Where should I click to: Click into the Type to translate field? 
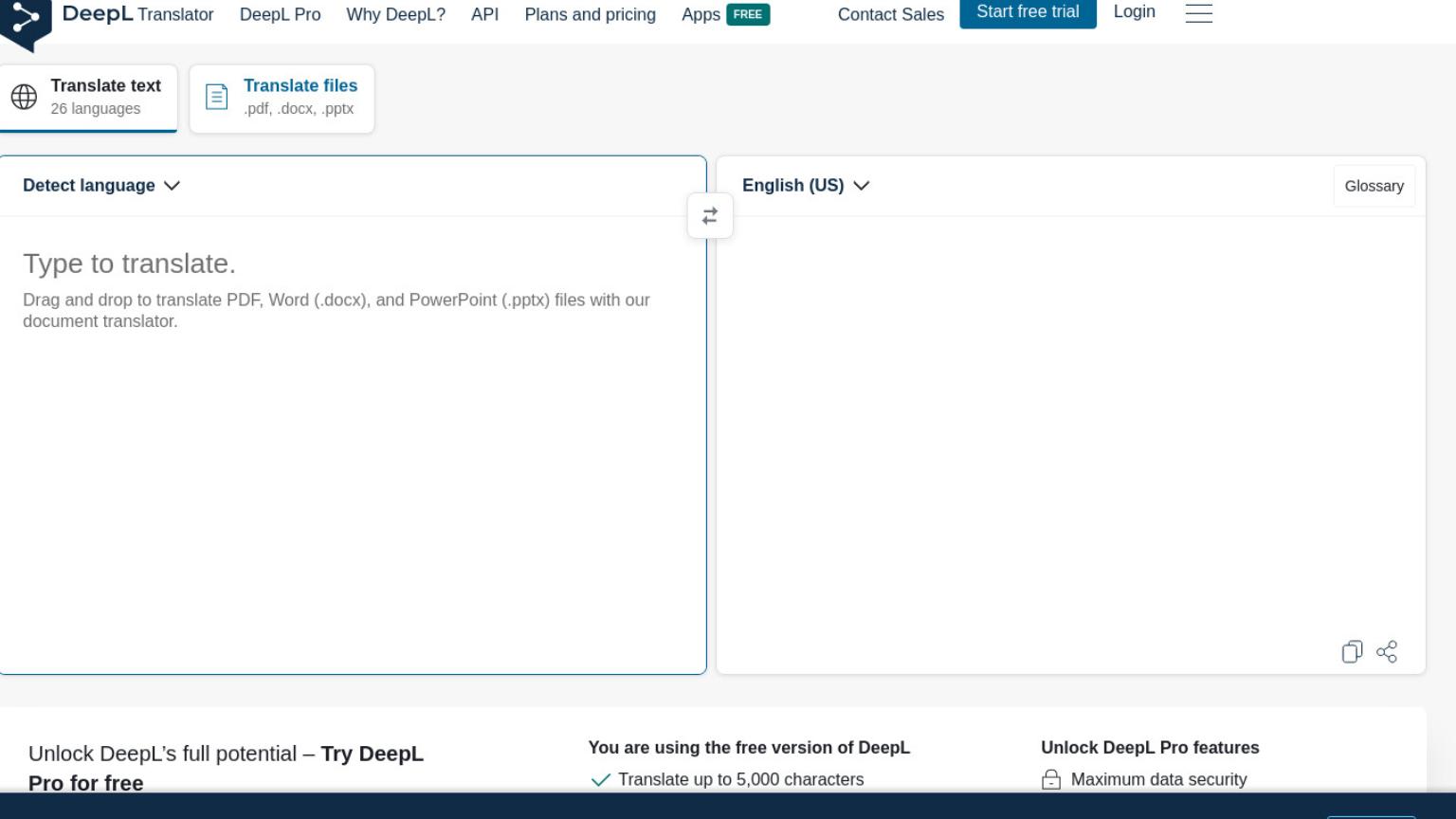point(353,446)
